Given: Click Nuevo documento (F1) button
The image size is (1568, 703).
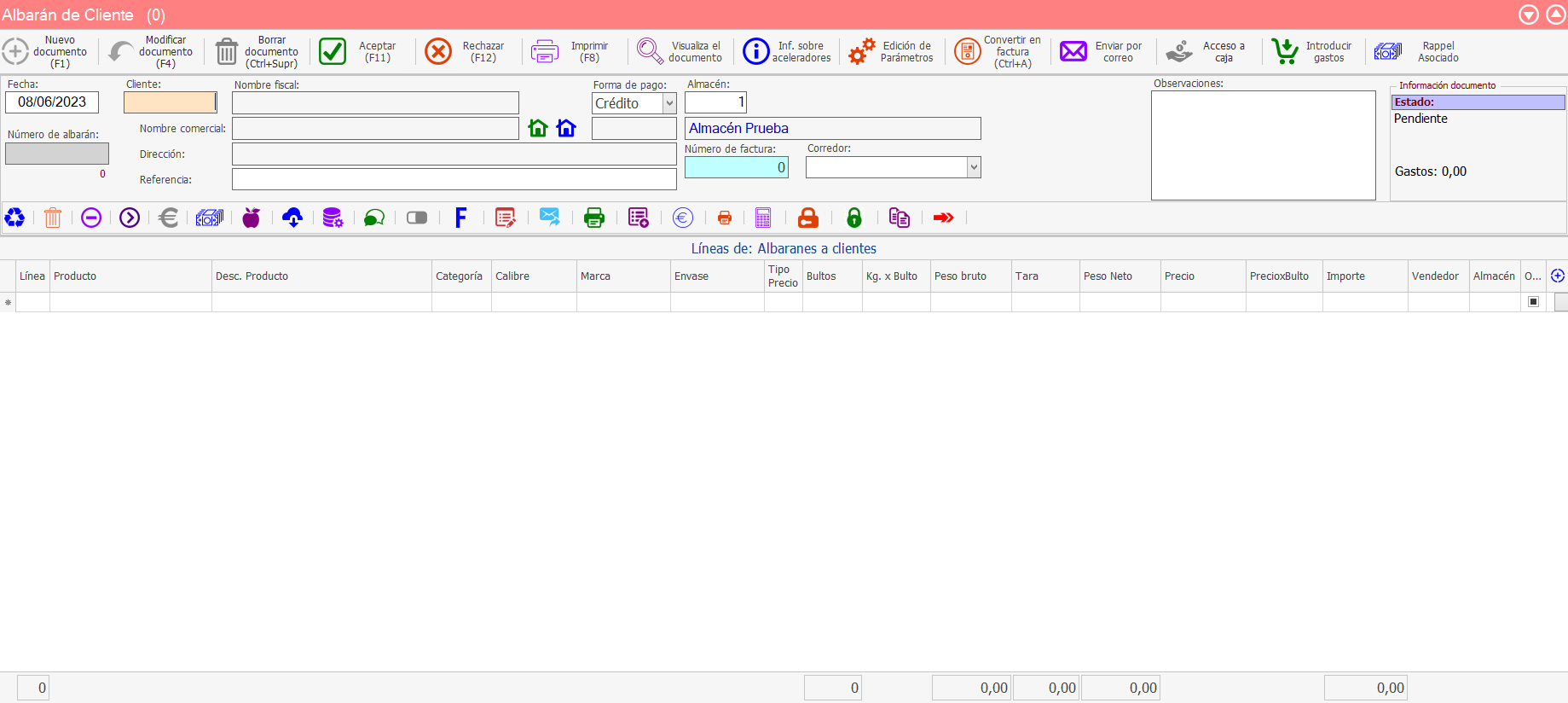Looking at the screenshot, I should click(47, 52).
